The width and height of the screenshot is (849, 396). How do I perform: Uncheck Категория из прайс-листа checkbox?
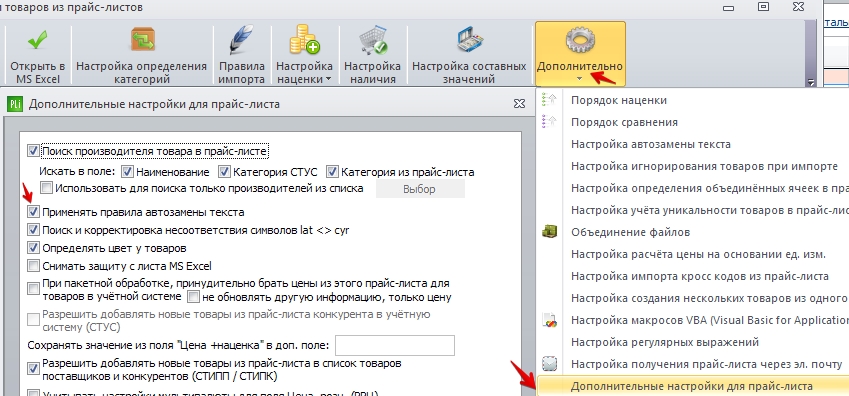(332, 172)
